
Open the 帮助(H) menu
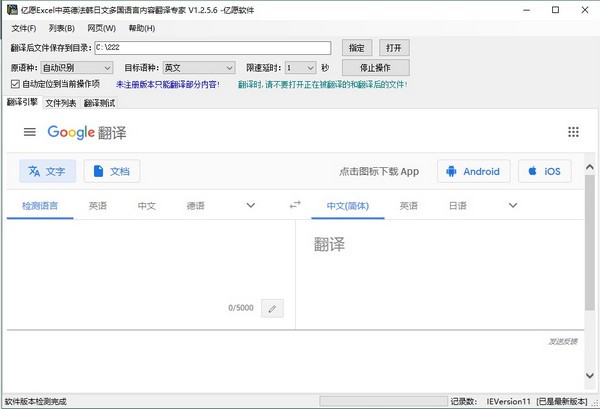tap(142, 28)
